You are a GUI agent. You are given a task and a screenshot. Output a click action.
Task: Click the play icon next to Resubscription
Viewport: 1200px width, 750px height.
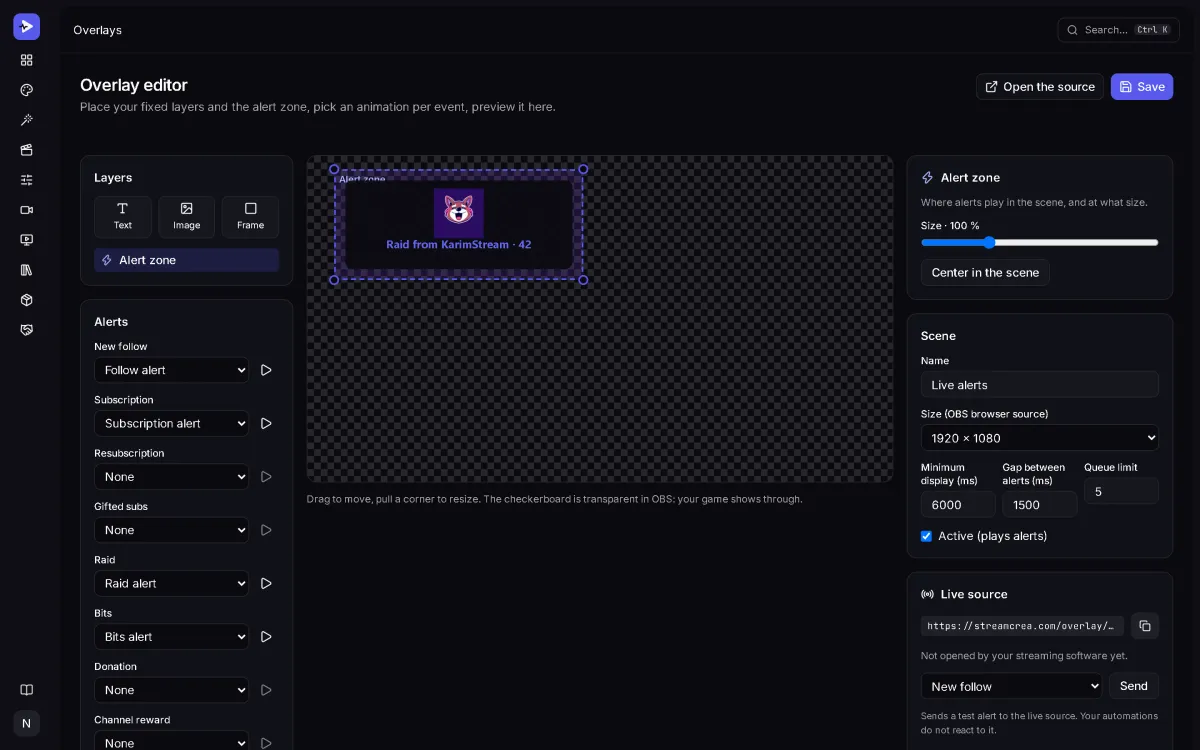click(266, 477)
